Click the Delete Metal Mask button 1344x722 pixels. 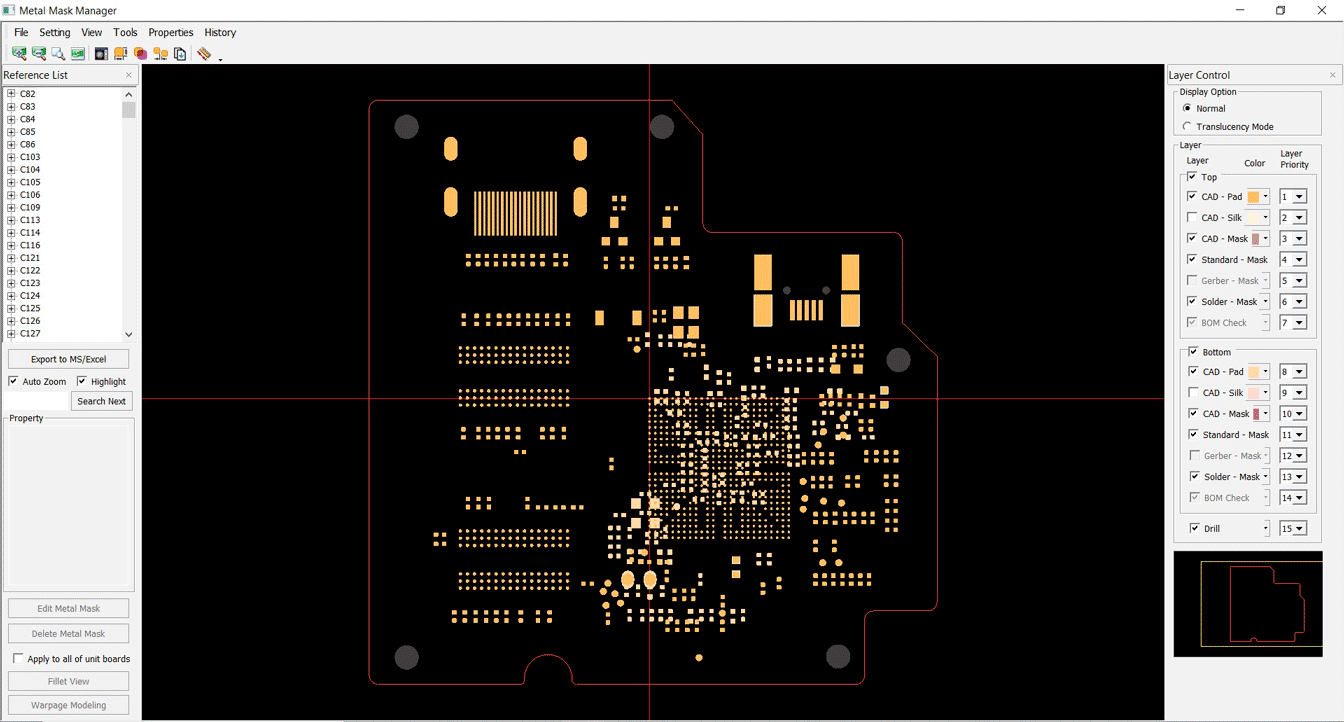69,633
